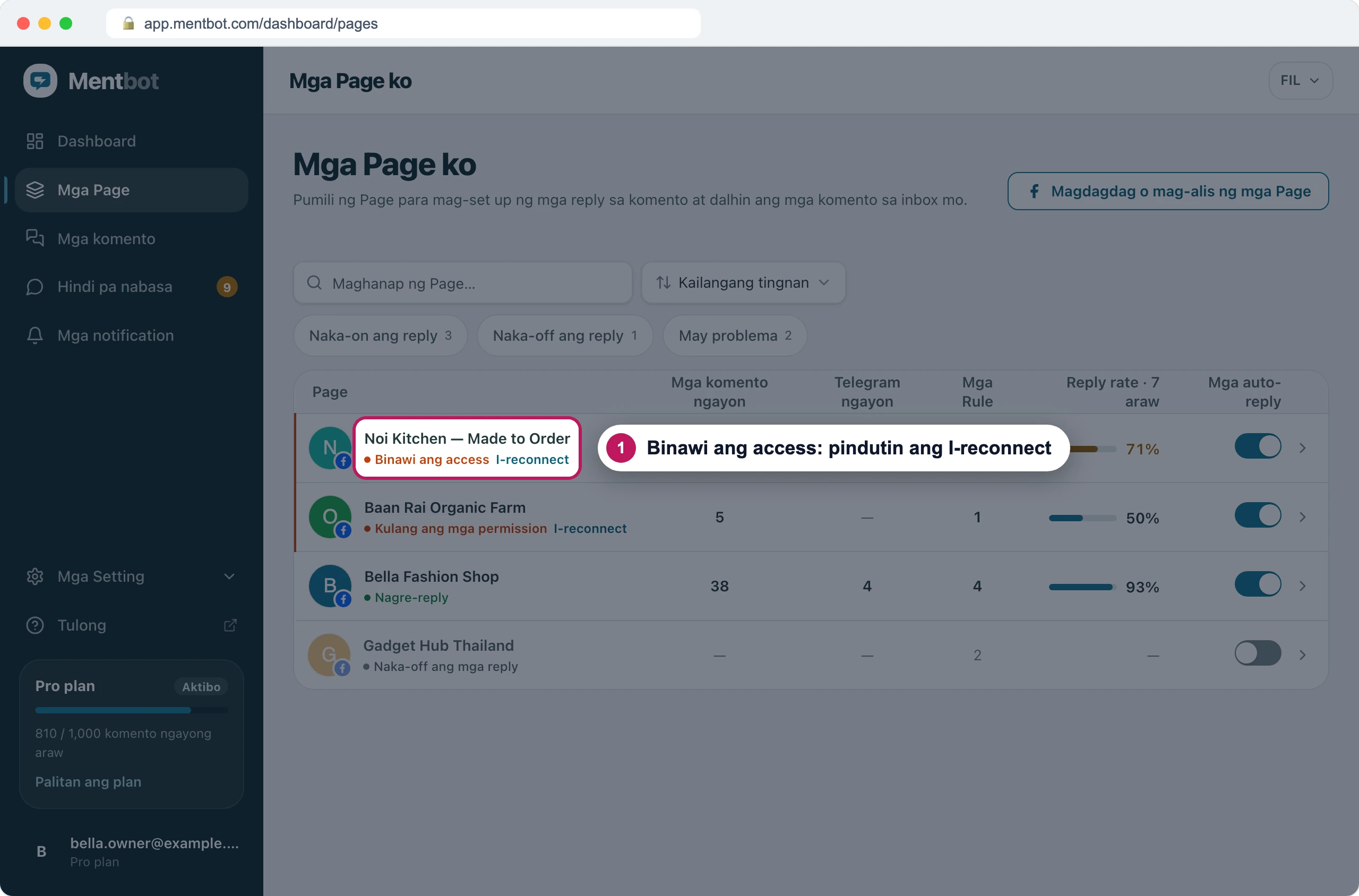Viewport: 1359px width, 896px height.
Task: Focus the Maghanap ng Page search field
Action: pyautogui.click(x=462, y=282)
